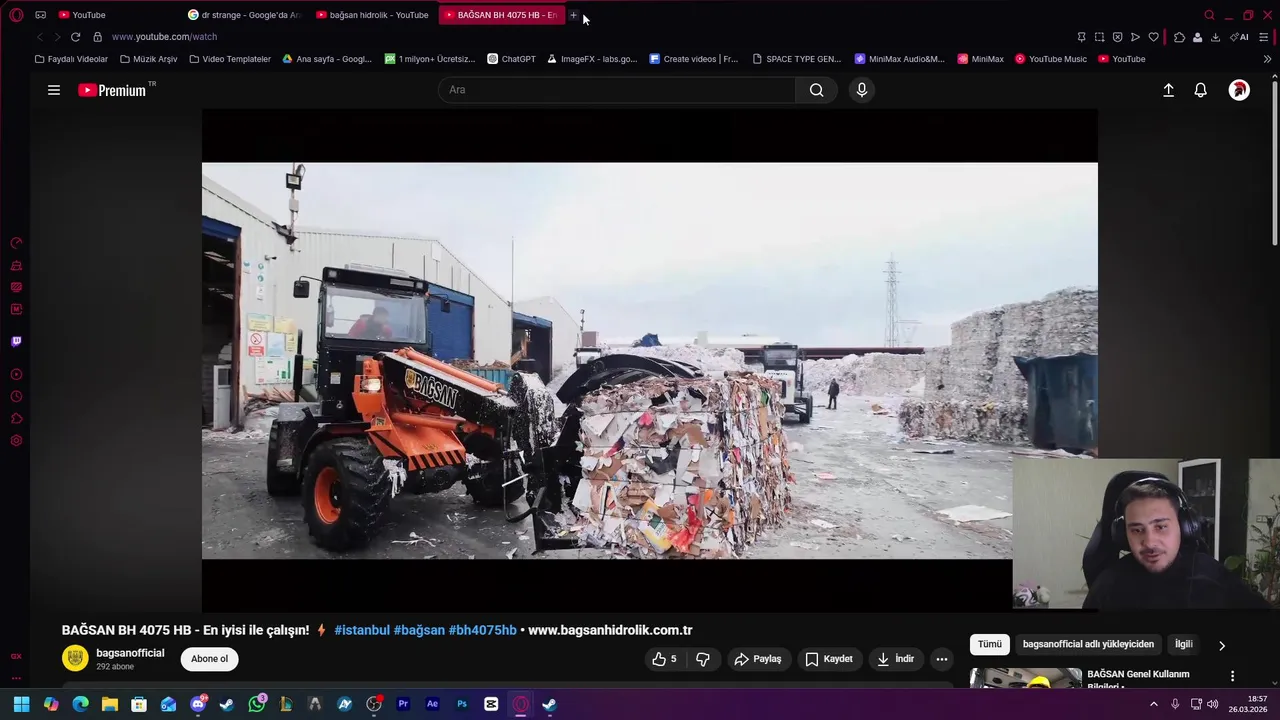Image resolution: width=1280 pixels, height=720 pixels.
Task: Open Opera extensions cube icon
Action: (x=1179, y=37)
